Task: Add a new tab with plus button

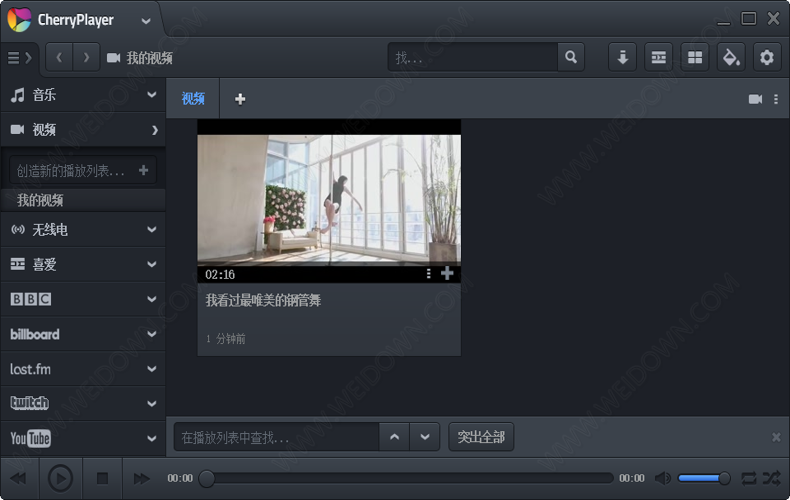Action: (x=240, y=99)
